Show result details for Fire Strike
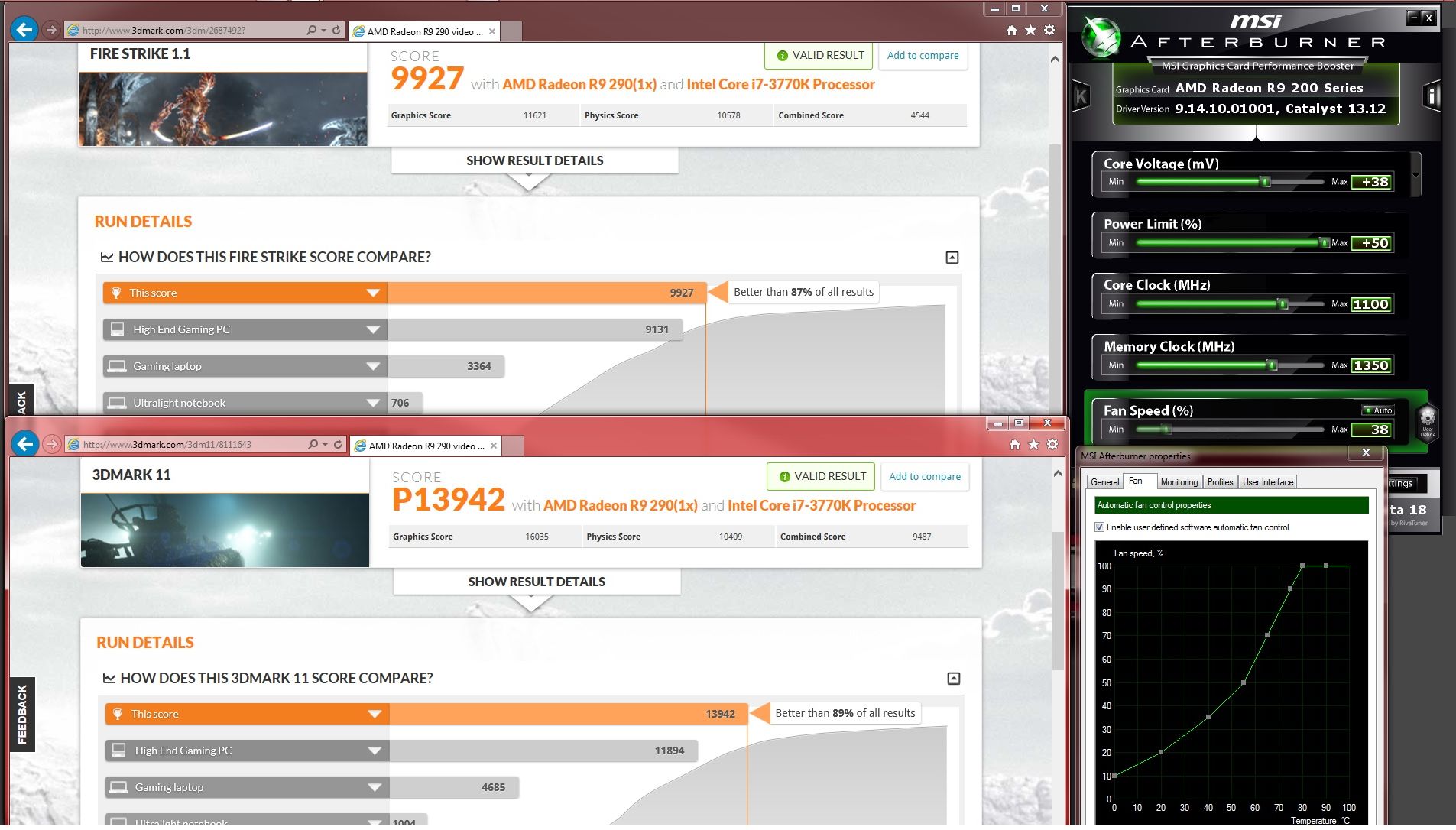 point(535,160)
